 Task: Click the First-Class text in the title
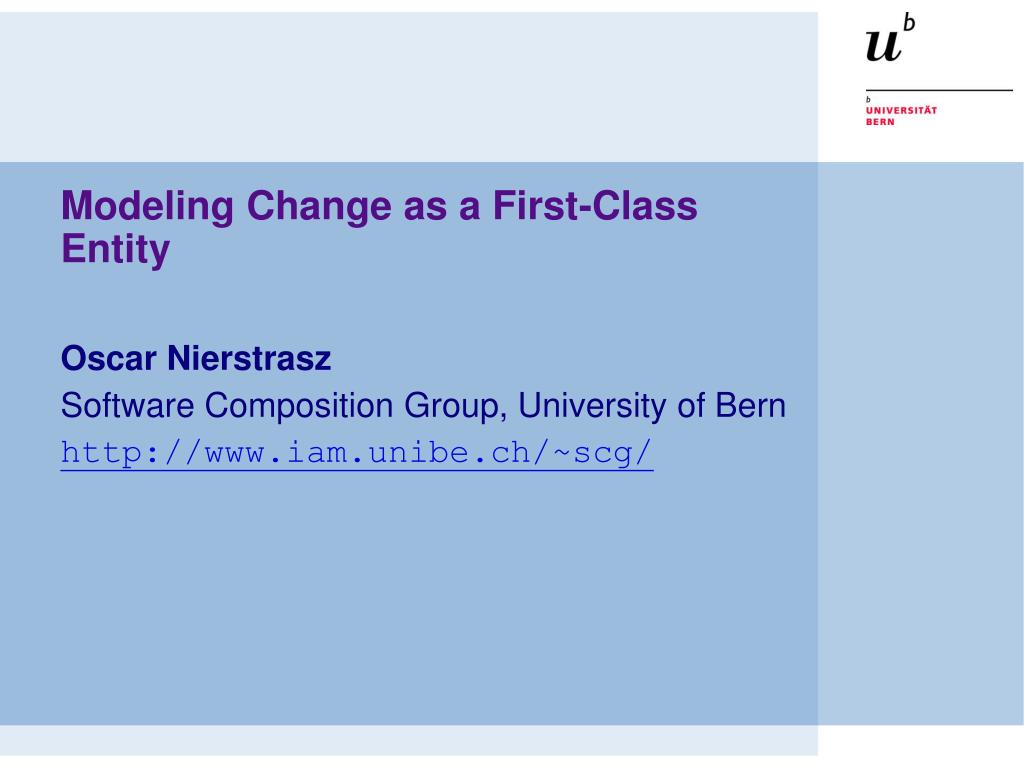click(x=595, y=205)
